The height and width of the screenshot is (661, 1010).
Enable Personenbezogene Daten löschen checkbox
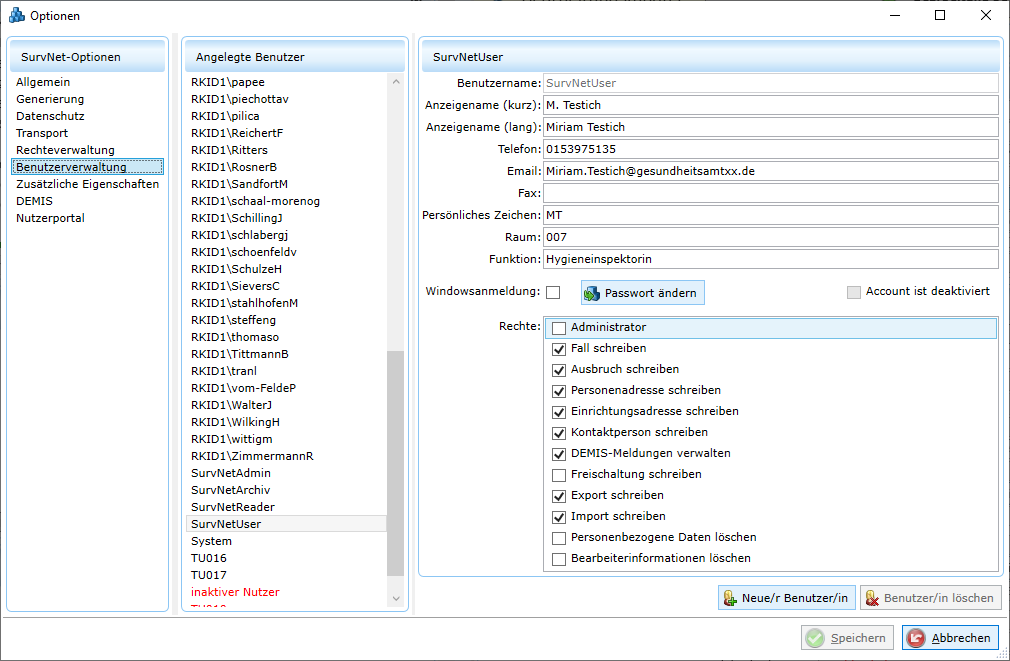[559, 538]
